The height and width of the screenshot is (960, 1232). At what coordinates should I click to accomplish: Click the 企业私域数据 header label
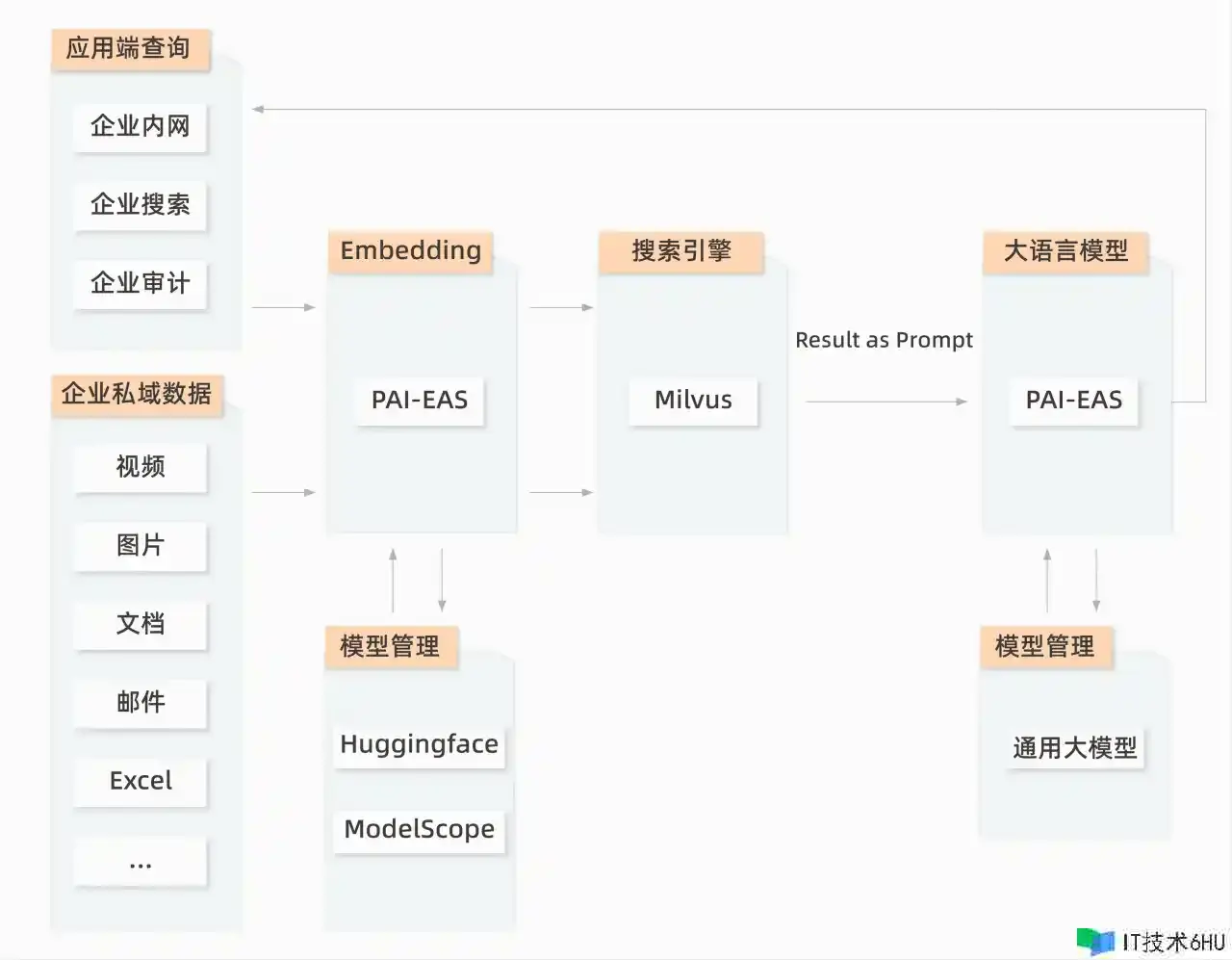tap(137, 394)
